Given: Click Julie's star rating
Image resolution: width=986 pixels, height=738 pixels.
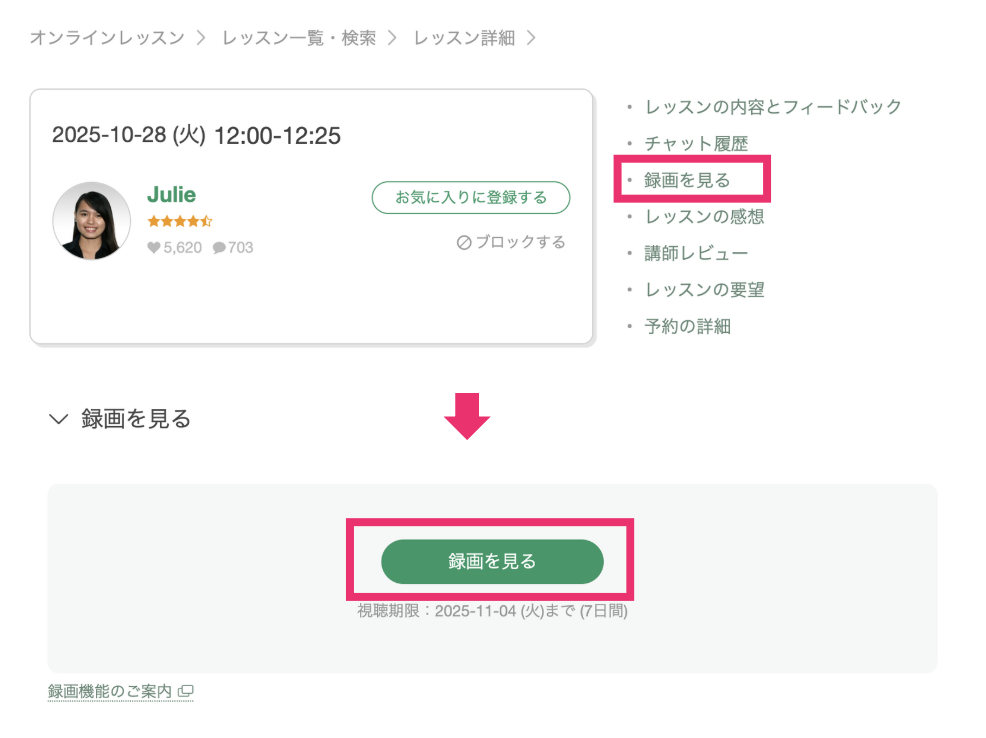Looking at the screenshot, I should (x=179, y=221).
